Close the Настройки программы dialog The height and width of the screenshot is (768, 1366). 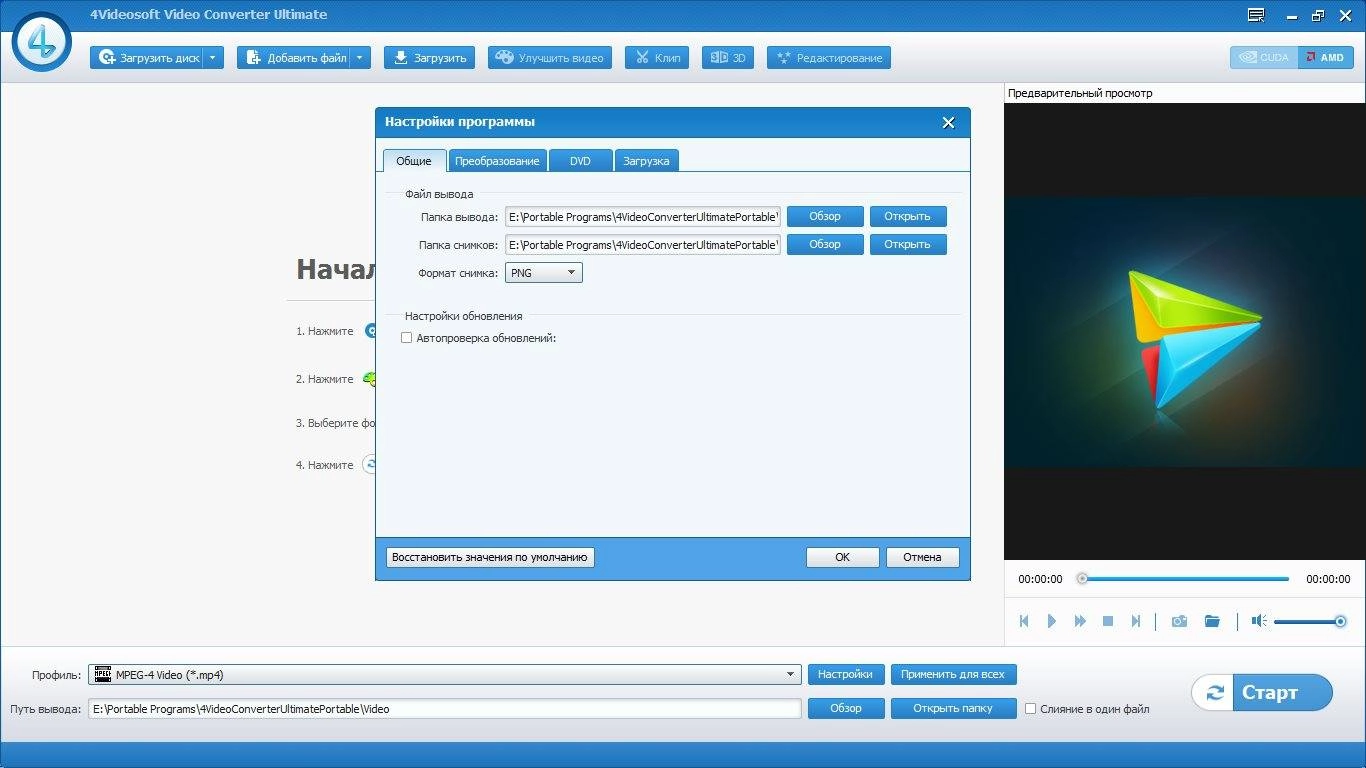pyautogui.click(x=949, y=122)
